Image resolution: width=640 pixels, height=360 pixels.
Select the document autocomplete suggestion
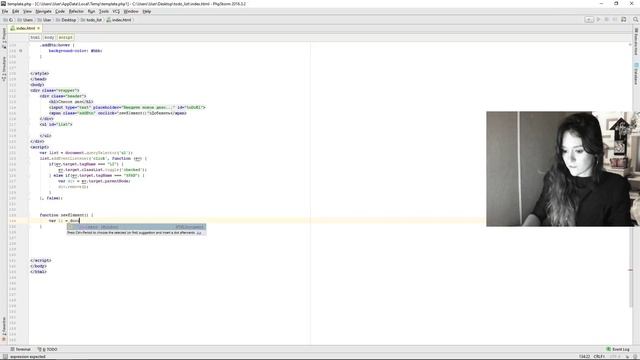[136, 227]
